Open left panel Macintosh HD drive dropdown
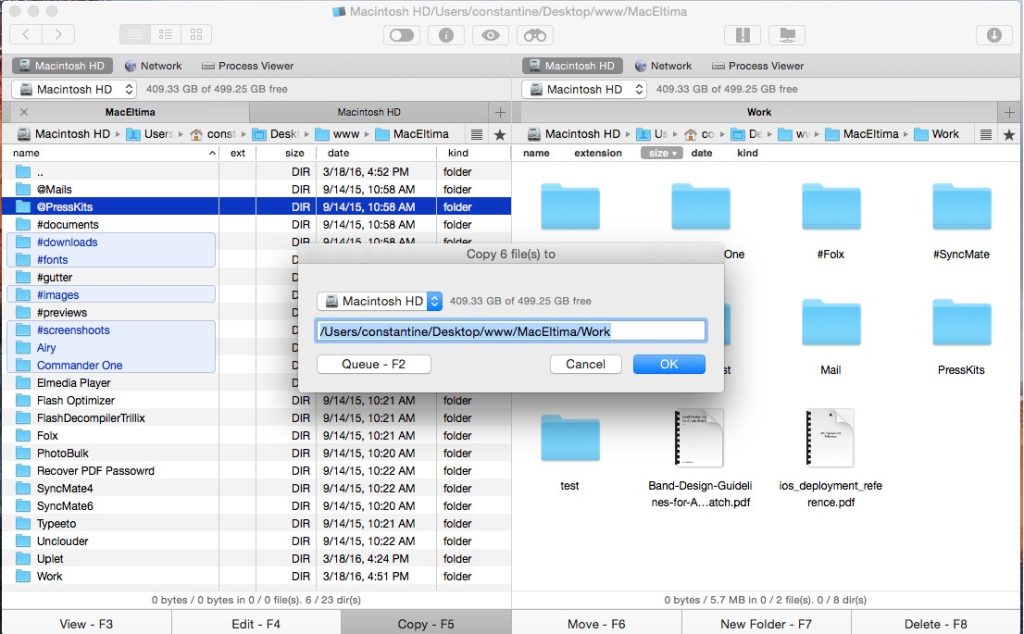Screen dimensions: 1024x634 (x=74, y=89)
